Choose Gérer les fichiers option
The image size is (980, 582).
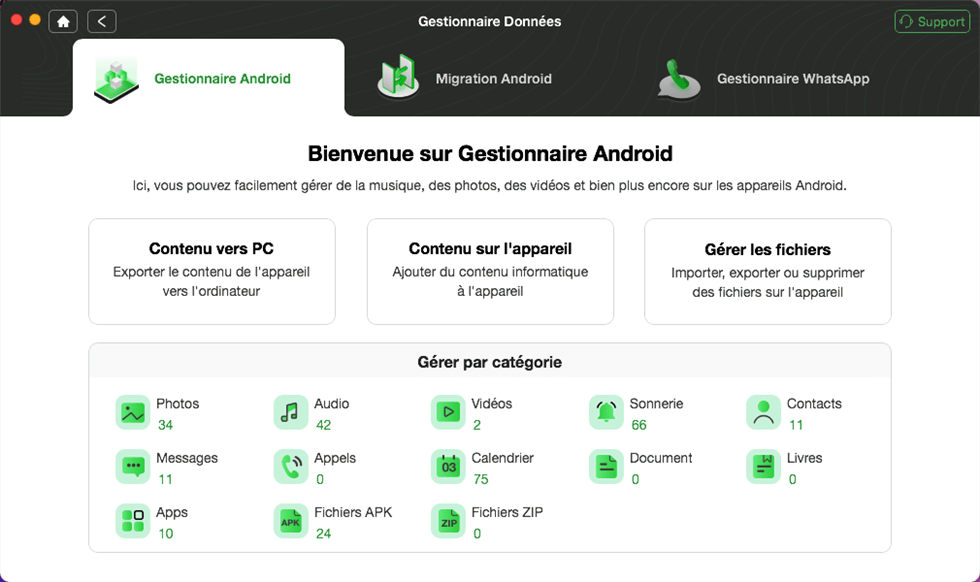pos(767,270)
